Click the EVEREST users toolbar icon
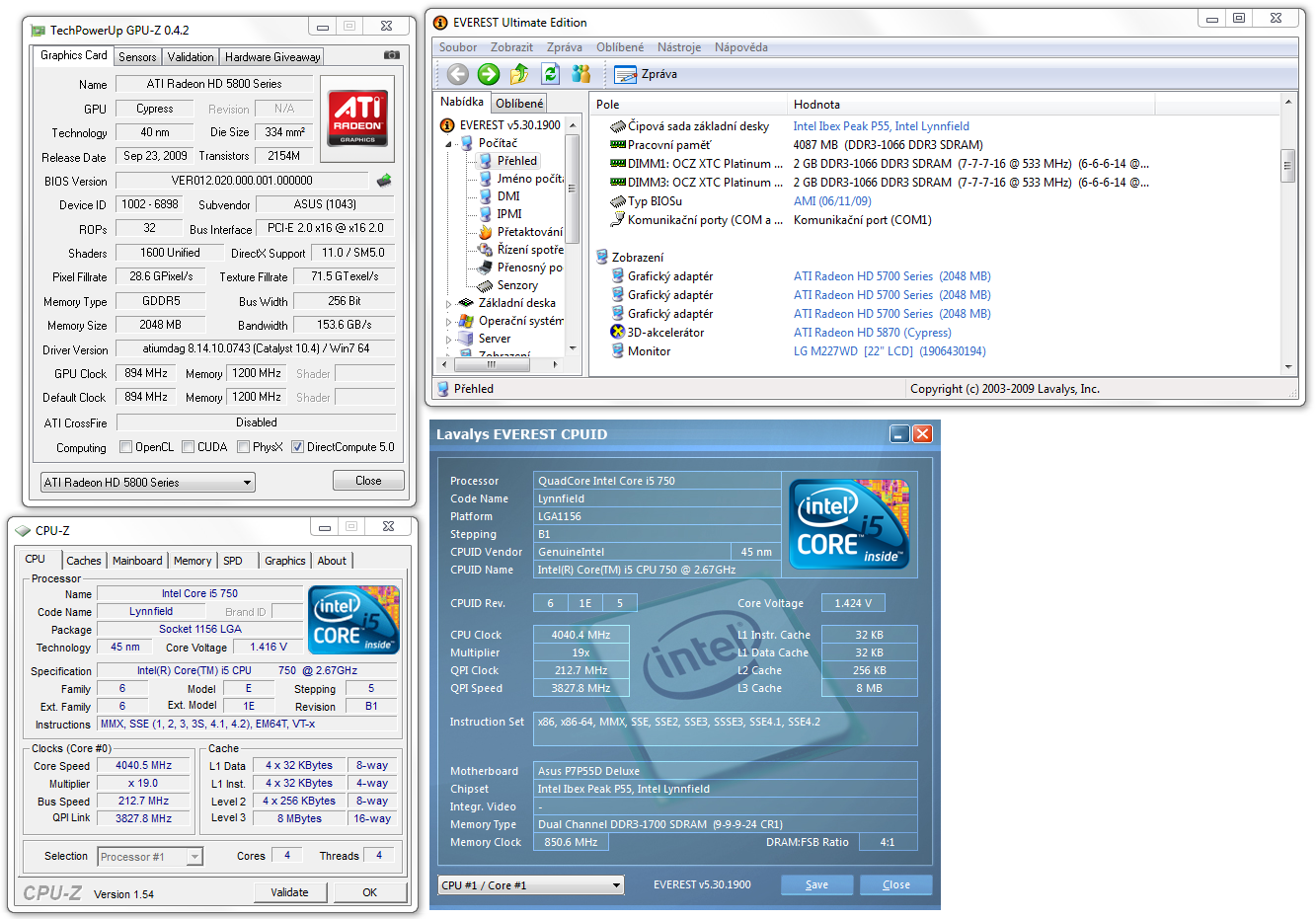Viewport: 1316px width, 919px height. (x=581, y=74)
